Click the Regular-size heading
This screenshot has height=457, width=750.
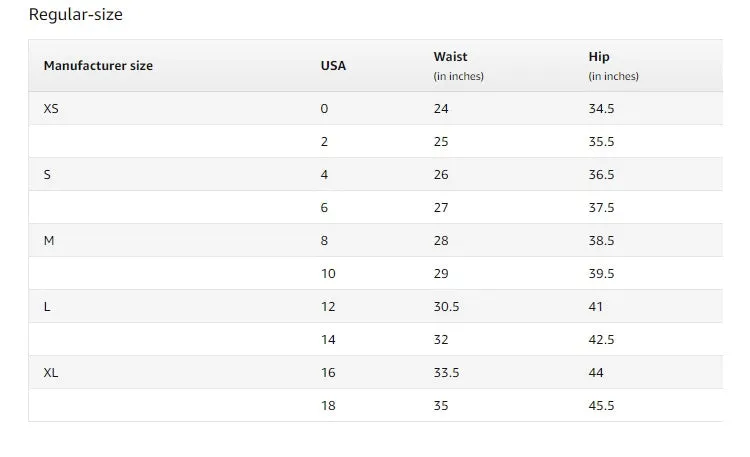pyautogui.click(x=76, y=14)
